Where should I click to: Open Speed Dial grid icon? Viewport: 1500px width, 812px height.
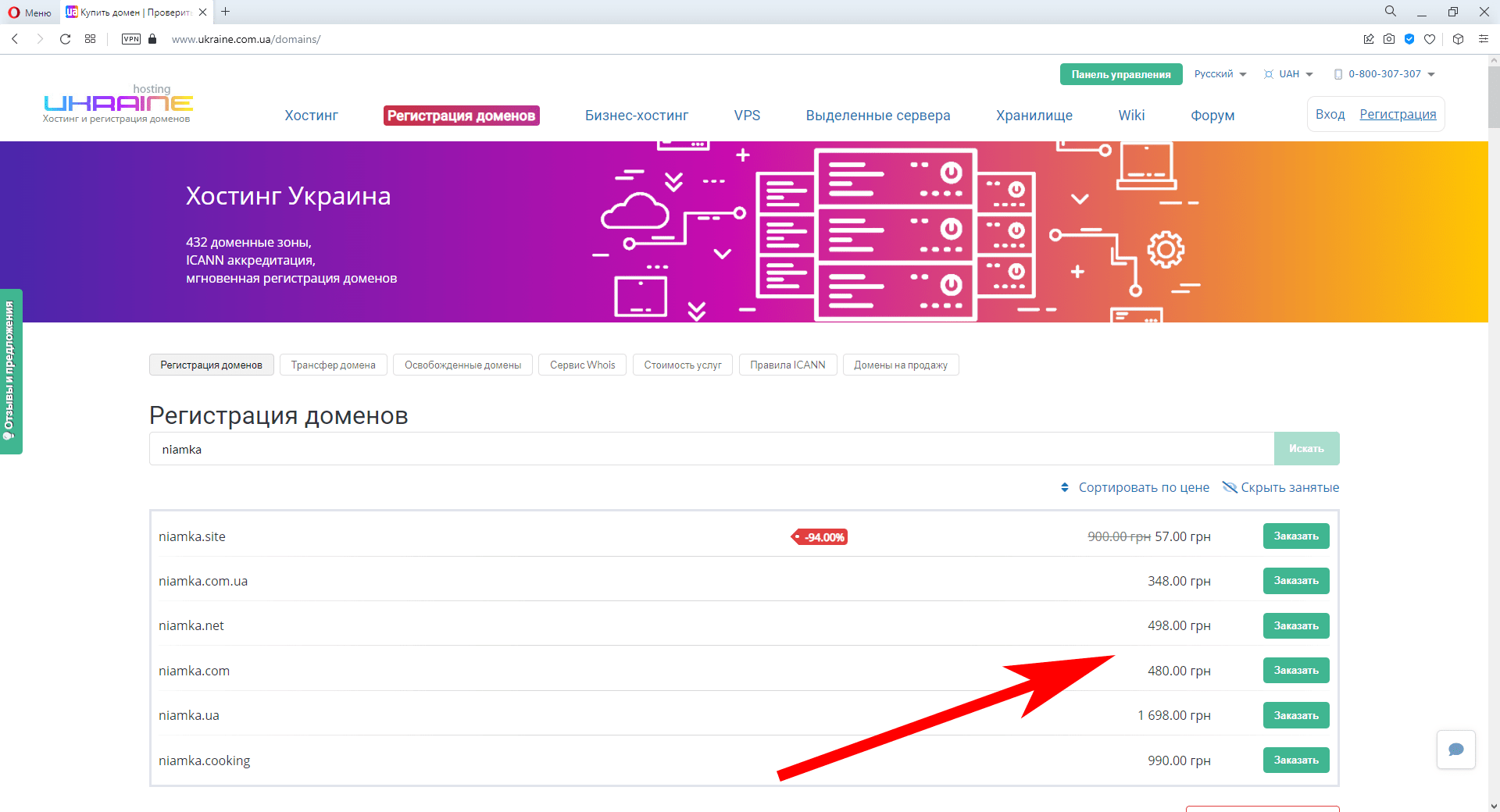[x=91, y=39]
